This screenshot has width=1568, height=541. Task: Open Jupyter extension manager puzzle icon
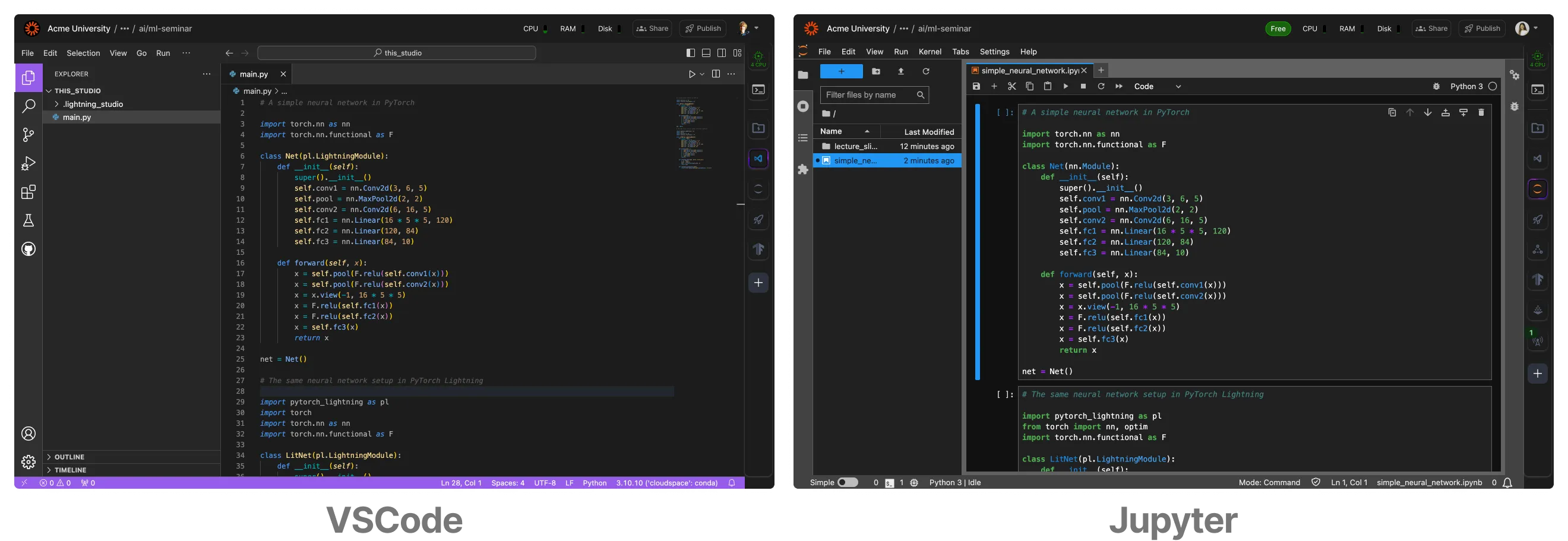point(803,169)
